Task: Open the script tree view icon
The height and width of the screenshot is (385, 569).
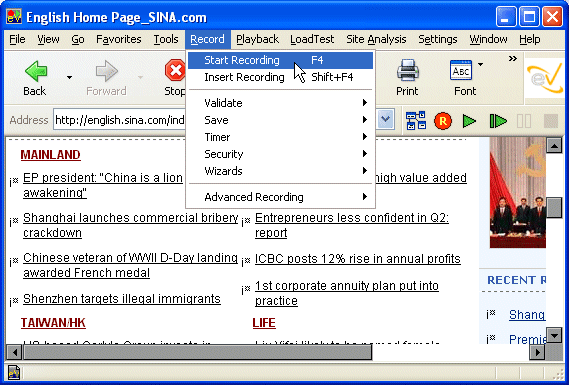Action: click(416, 120)
